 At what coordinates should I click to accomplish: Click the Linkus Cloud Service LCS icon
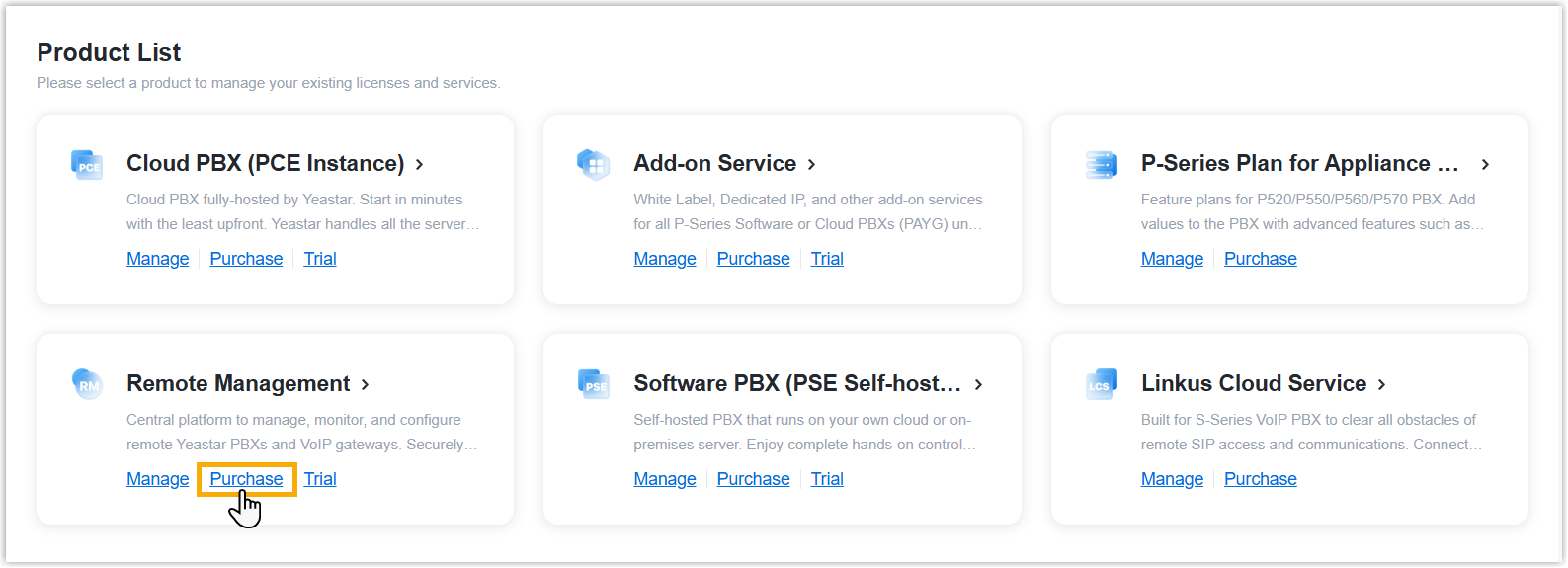pyautogui.click(x=1101, y=384)
